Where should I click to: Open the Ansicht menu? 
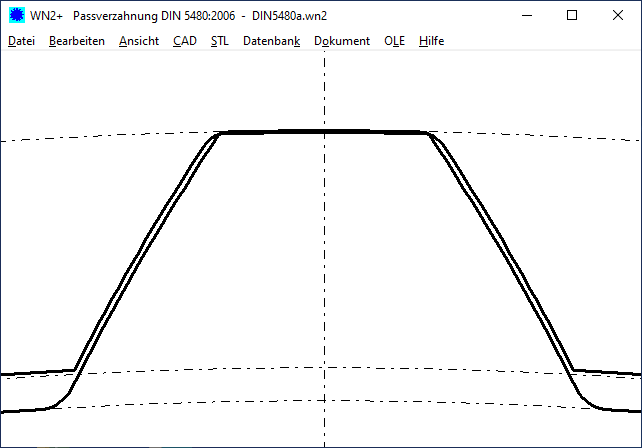point(138,41)
